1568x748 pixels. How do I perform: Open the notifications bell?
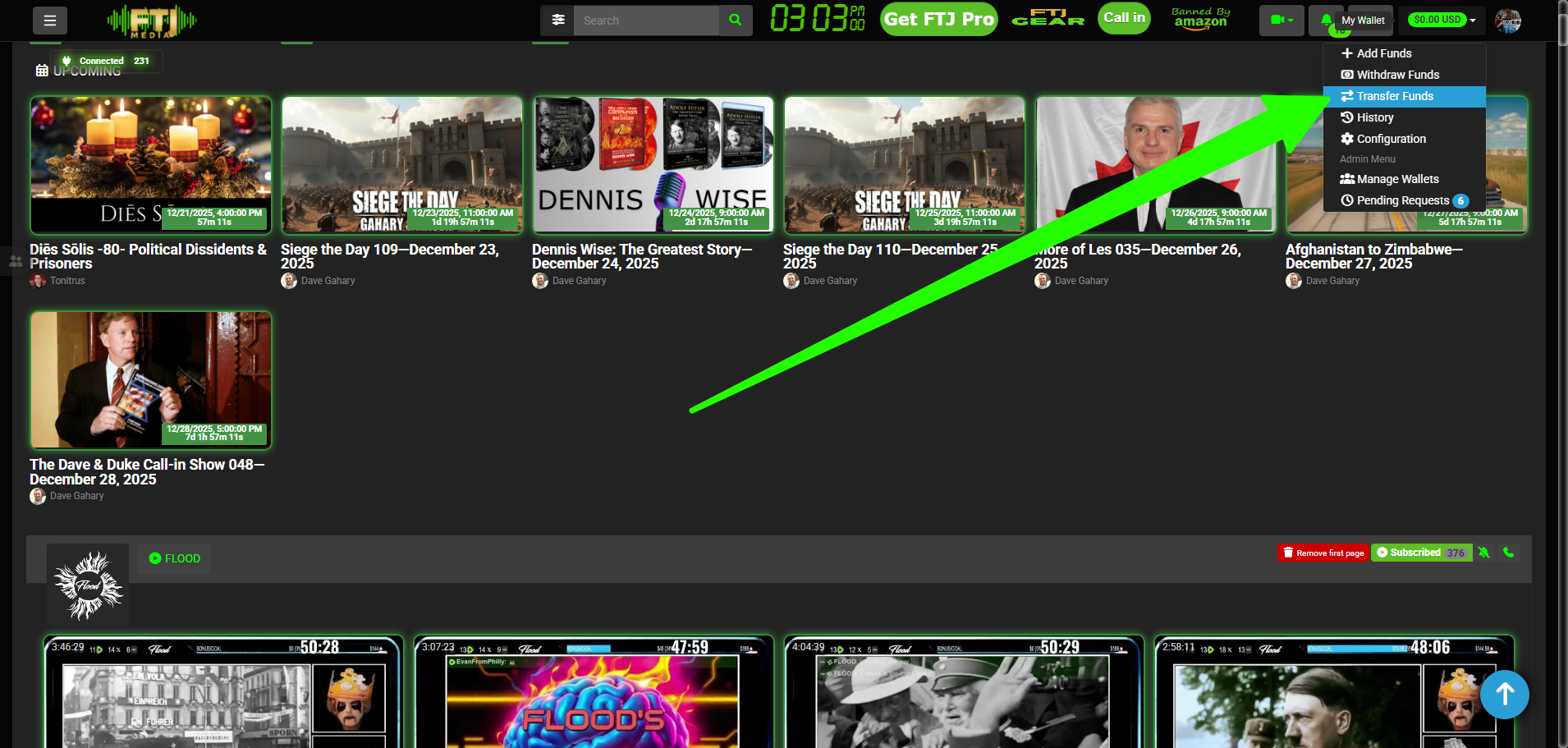point(1326,21)
